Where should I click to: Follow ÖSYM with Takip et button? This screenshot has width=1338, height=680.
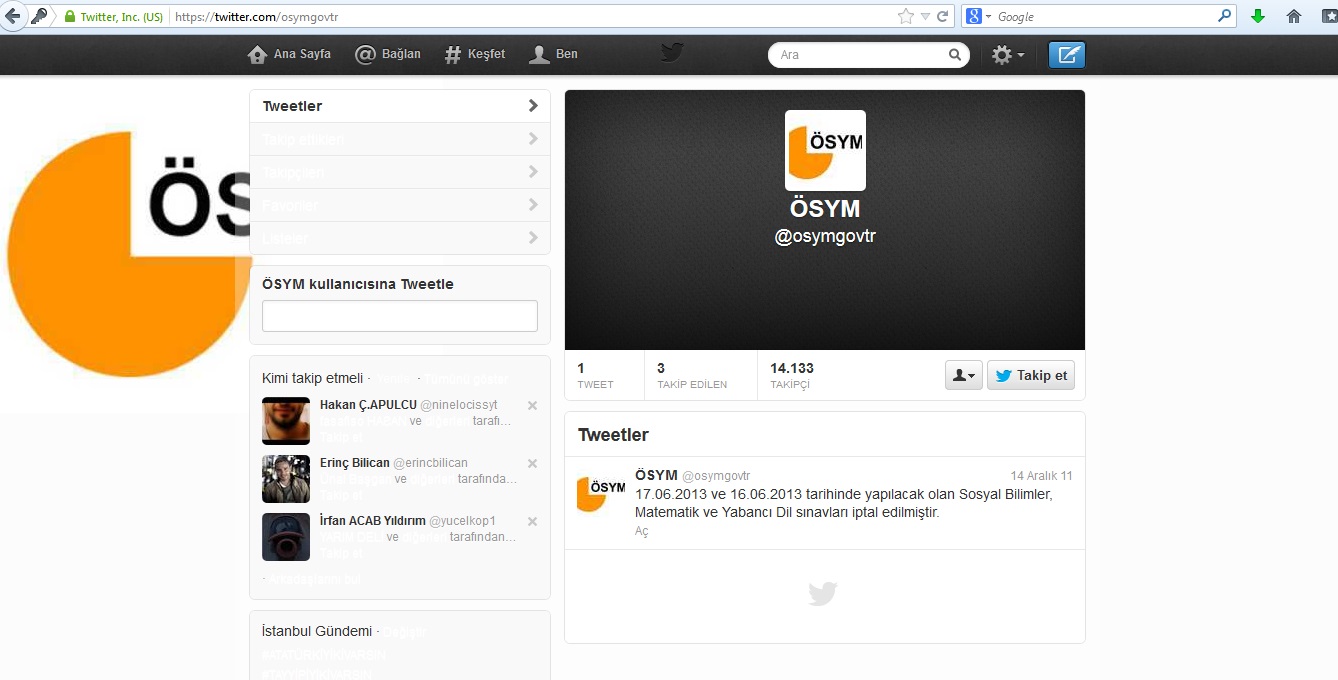[1031, 375]
